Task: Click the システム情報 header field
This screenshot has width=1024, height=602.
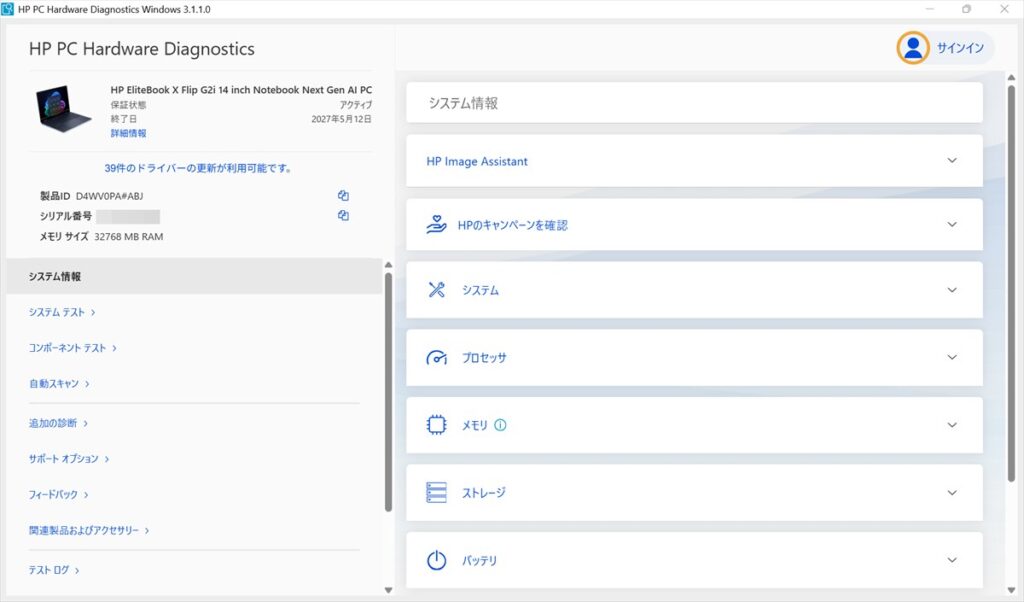Action: click(694, 103)
